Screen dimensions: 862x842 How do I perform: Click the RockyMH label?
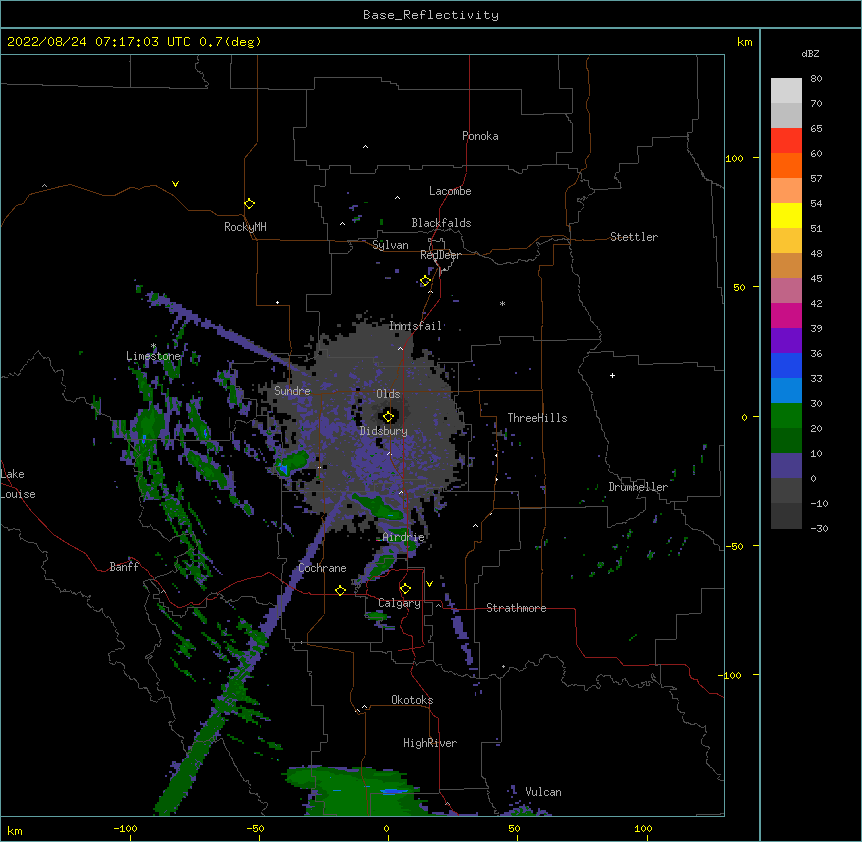coord(245,227)
